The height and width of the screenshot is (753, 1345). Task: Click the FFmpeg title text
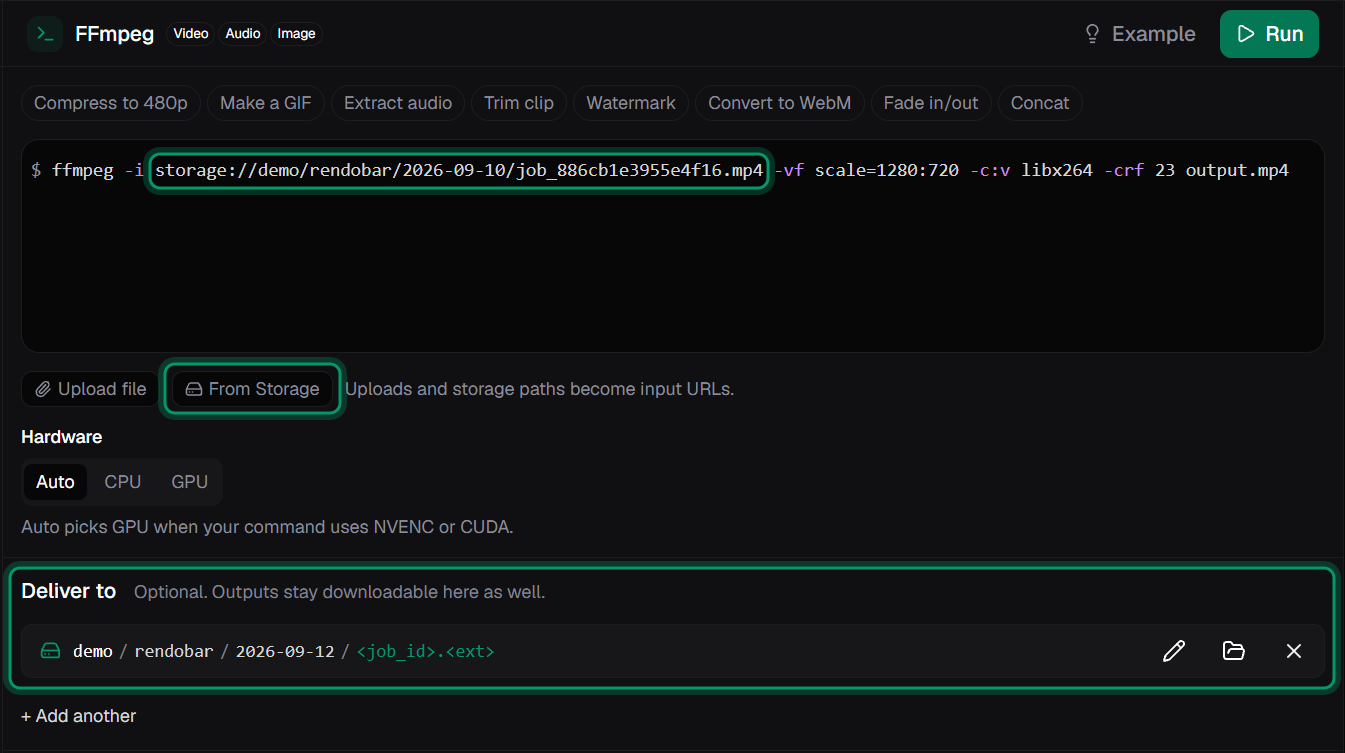115,34
